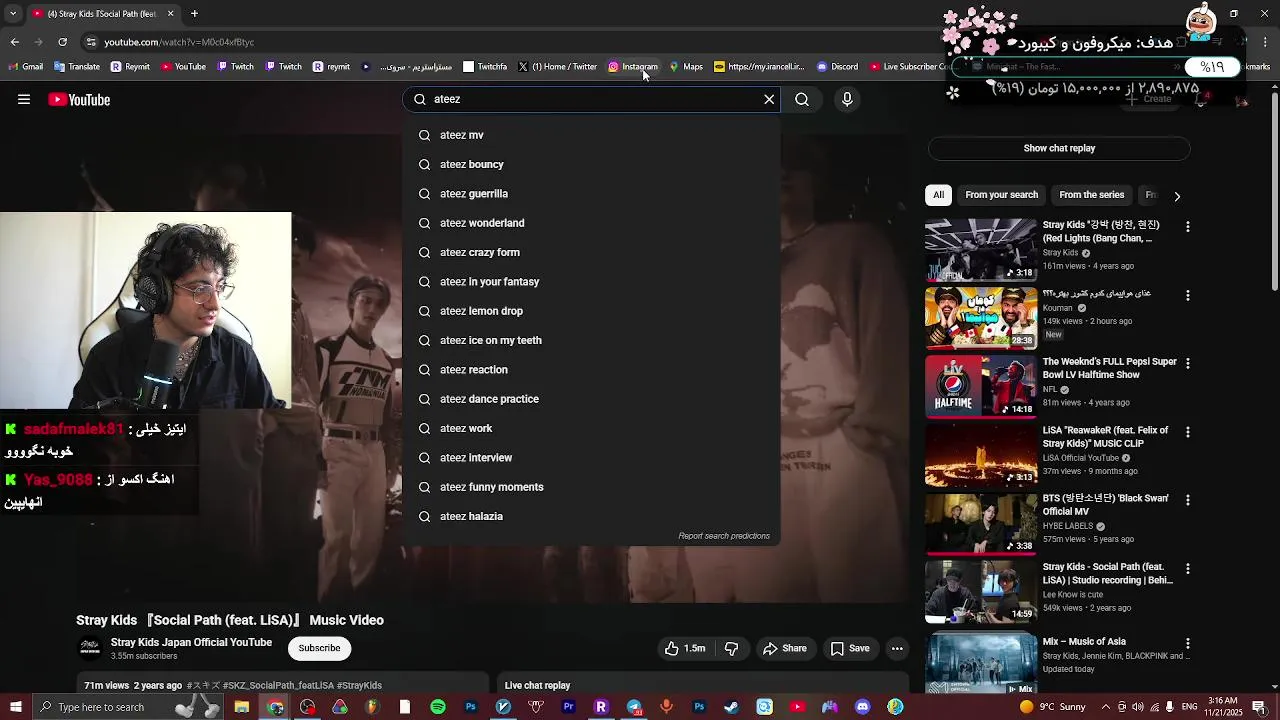Image resolution: width=1280 pixels, height=720 pixels.
Task: Open the #StrayKids hashtag link
Action: coord(359,686)
